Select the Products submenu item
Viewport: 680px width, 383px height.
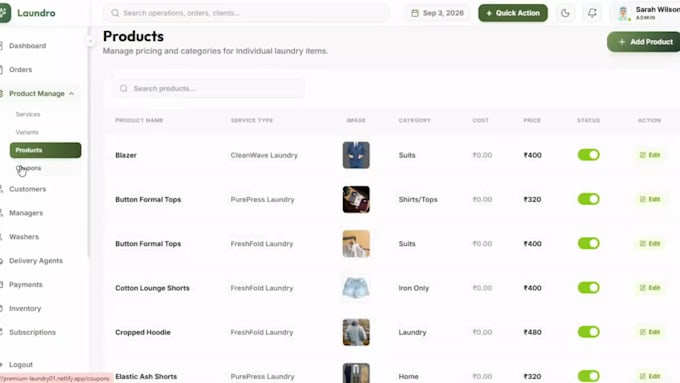pyautogui.click(x=45, y=150)
